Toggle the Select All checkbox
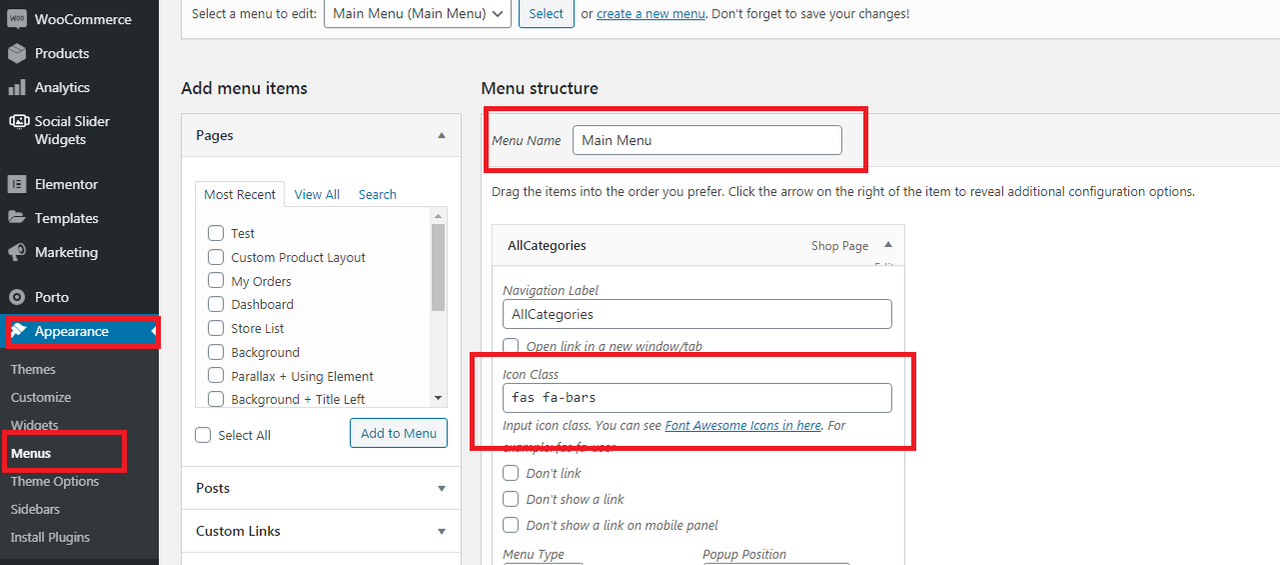Image resolution: width=1280 pixels, height=565 pixels. 203,435
